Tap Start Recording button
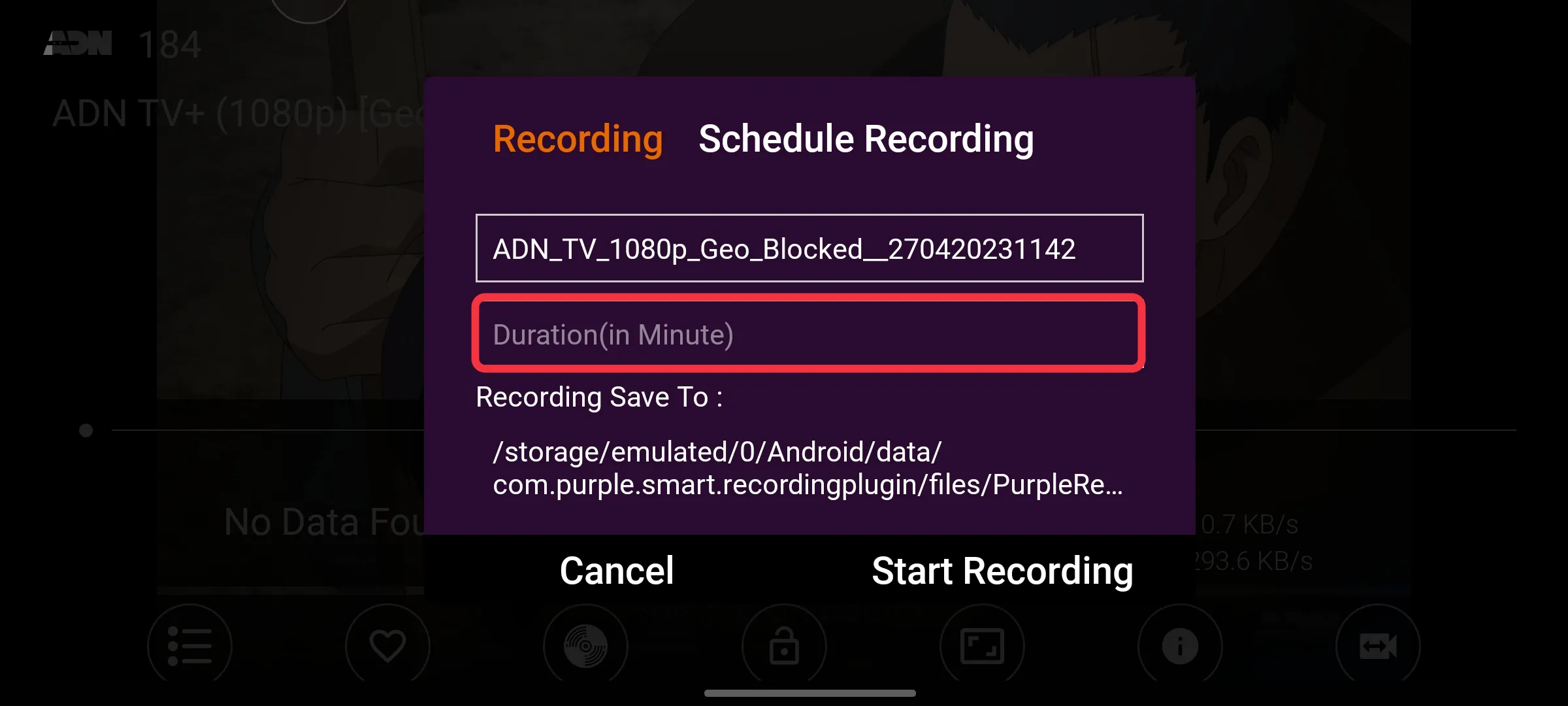 pyautogui.click(x=1002, y=571)
